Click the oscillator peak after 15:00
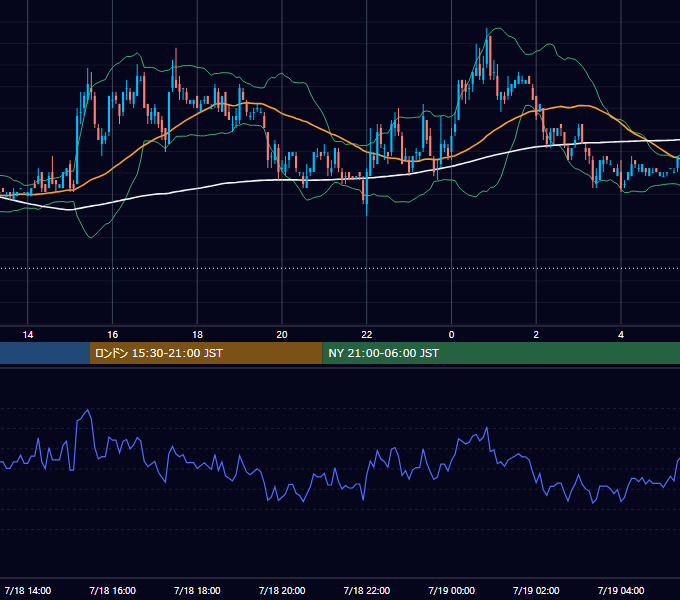Image resolution: width=680 pixels, height=600 pixels. (x=88, y=410)
